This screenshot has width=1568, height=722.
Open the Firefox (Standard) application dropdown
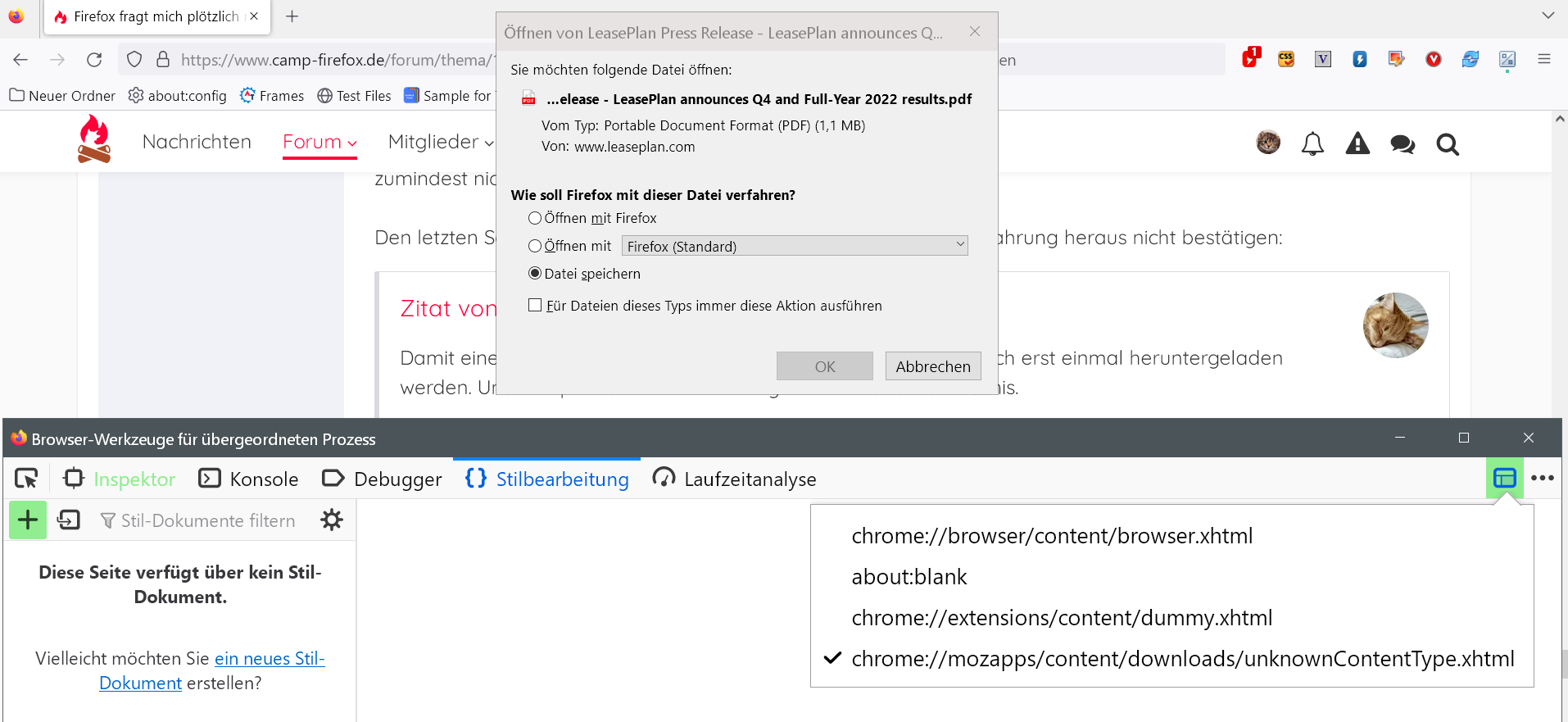coord(795,246)
